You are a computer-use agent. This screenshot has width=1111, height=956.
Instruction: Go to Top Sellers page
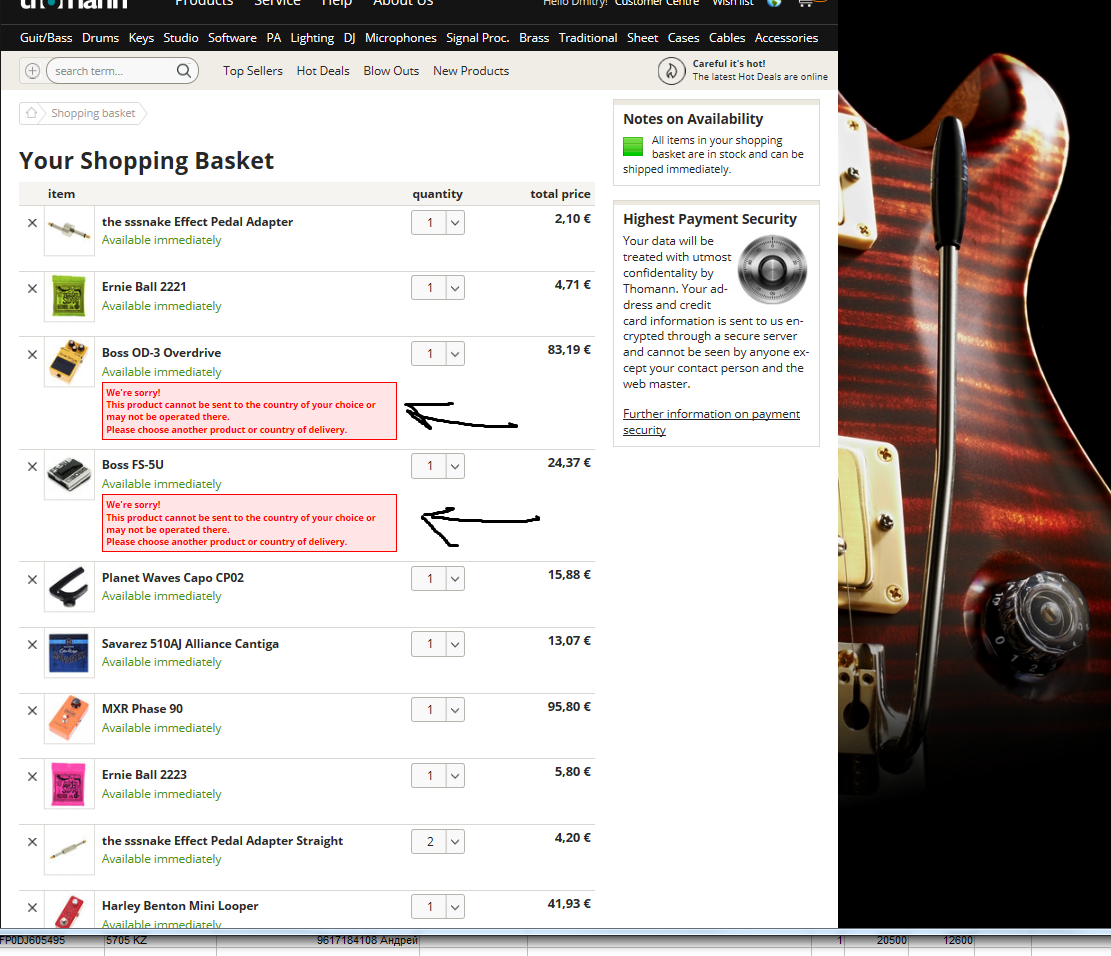(252, 71)
